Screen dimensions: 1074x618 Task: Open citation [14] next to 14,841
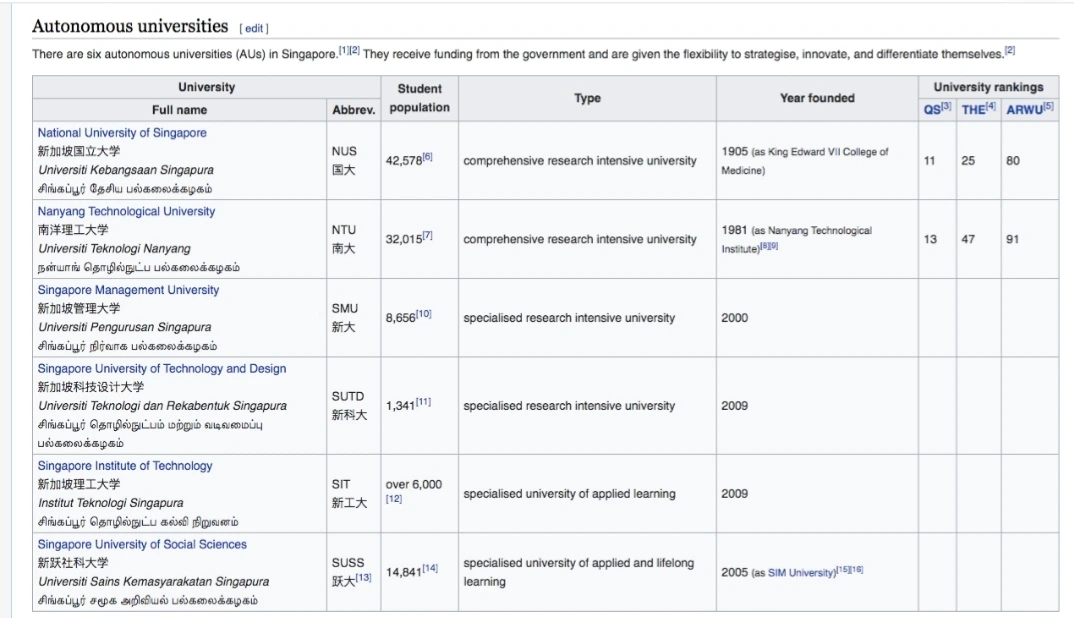(x=430, y=568)
